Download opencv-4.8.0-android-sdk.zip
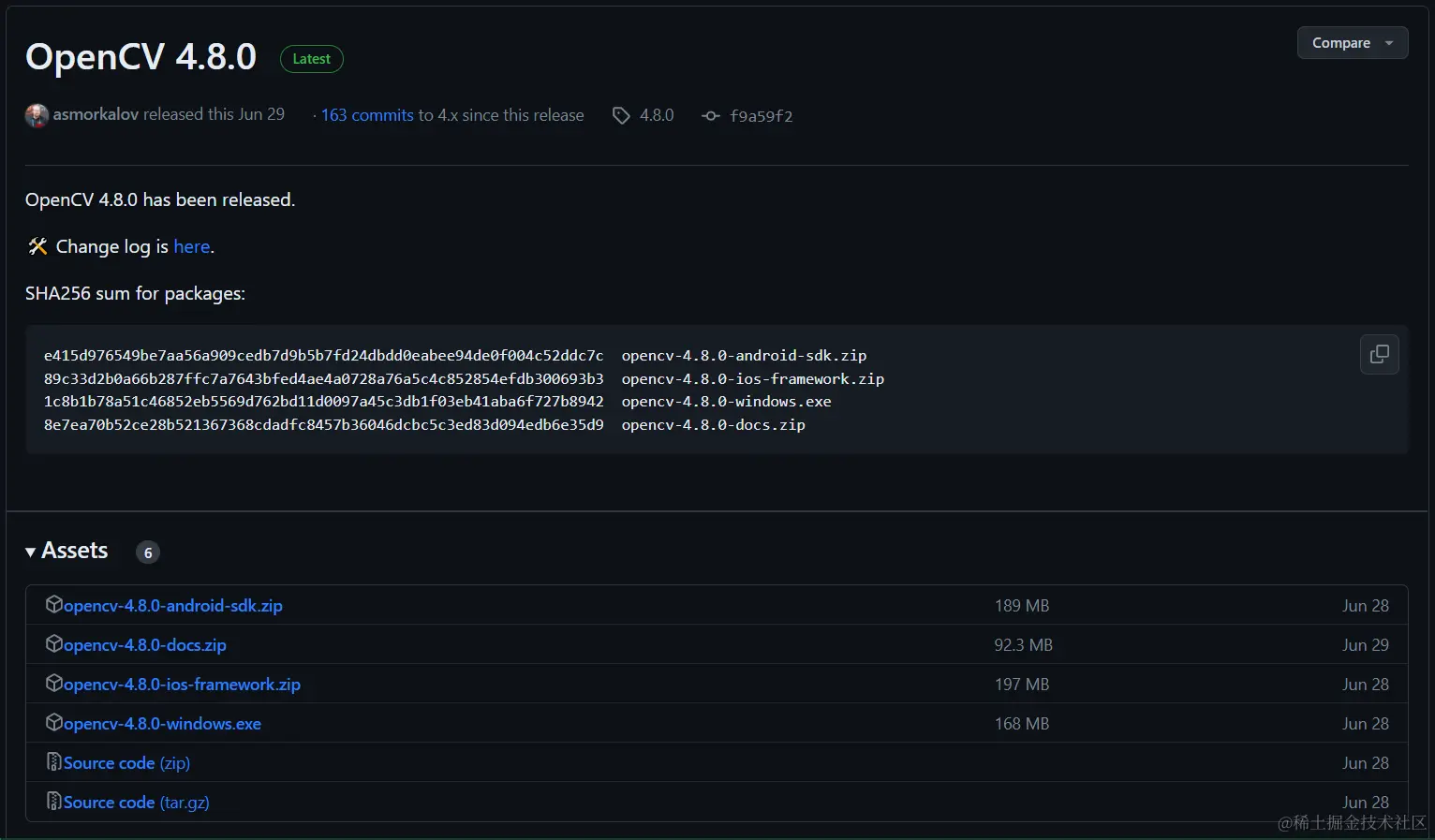The height and width of the screenshot is (840, 1435). [x=173, y=606]
